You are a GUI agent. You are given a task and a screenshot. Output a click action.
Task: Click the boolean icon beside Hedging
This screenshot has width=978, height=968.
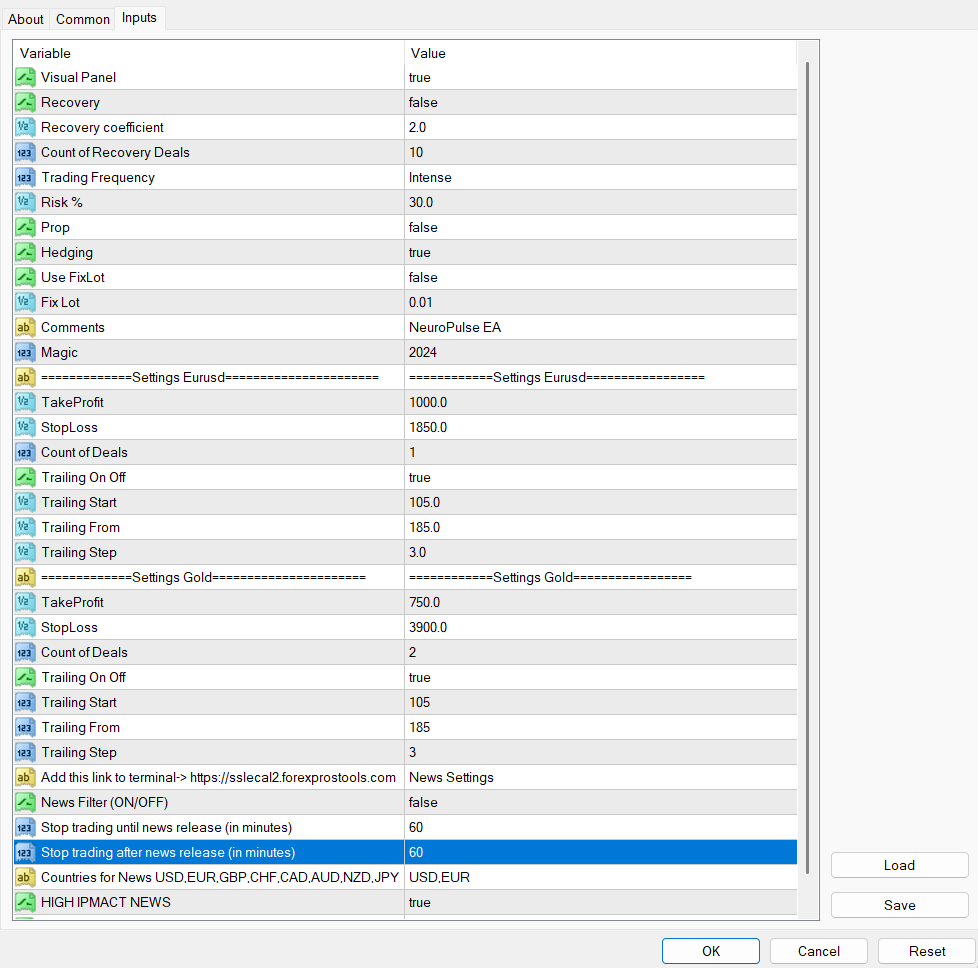(x=25, y=252)
